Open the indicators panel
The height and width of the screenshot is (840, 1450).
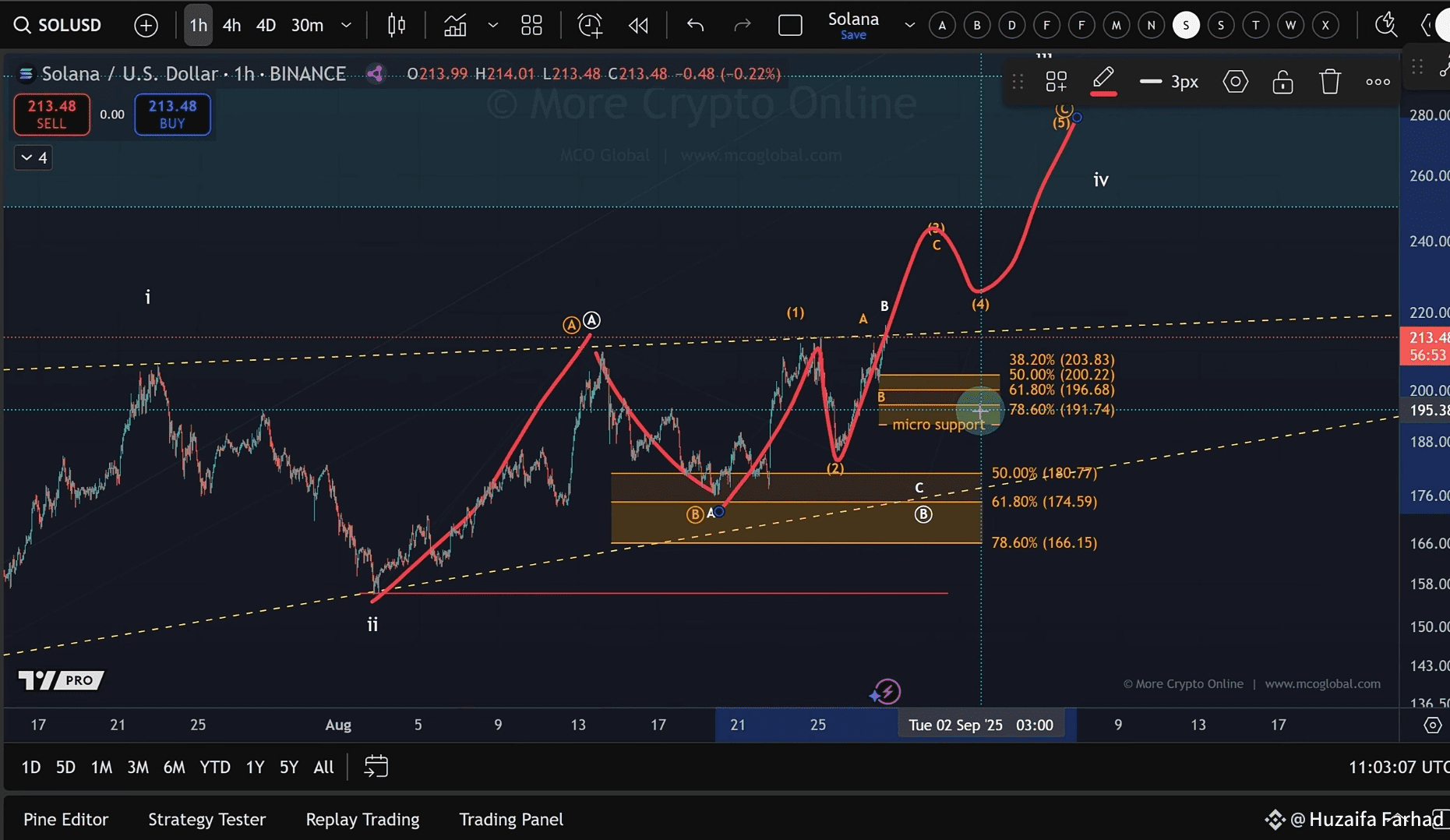(x=455, y=25)
